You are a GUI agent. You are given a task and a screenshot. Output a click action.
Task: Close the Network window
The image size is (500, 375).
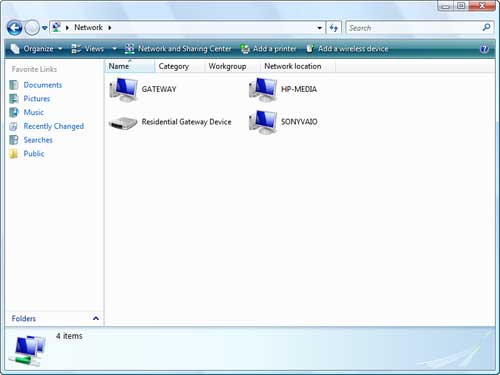[482, 6]
